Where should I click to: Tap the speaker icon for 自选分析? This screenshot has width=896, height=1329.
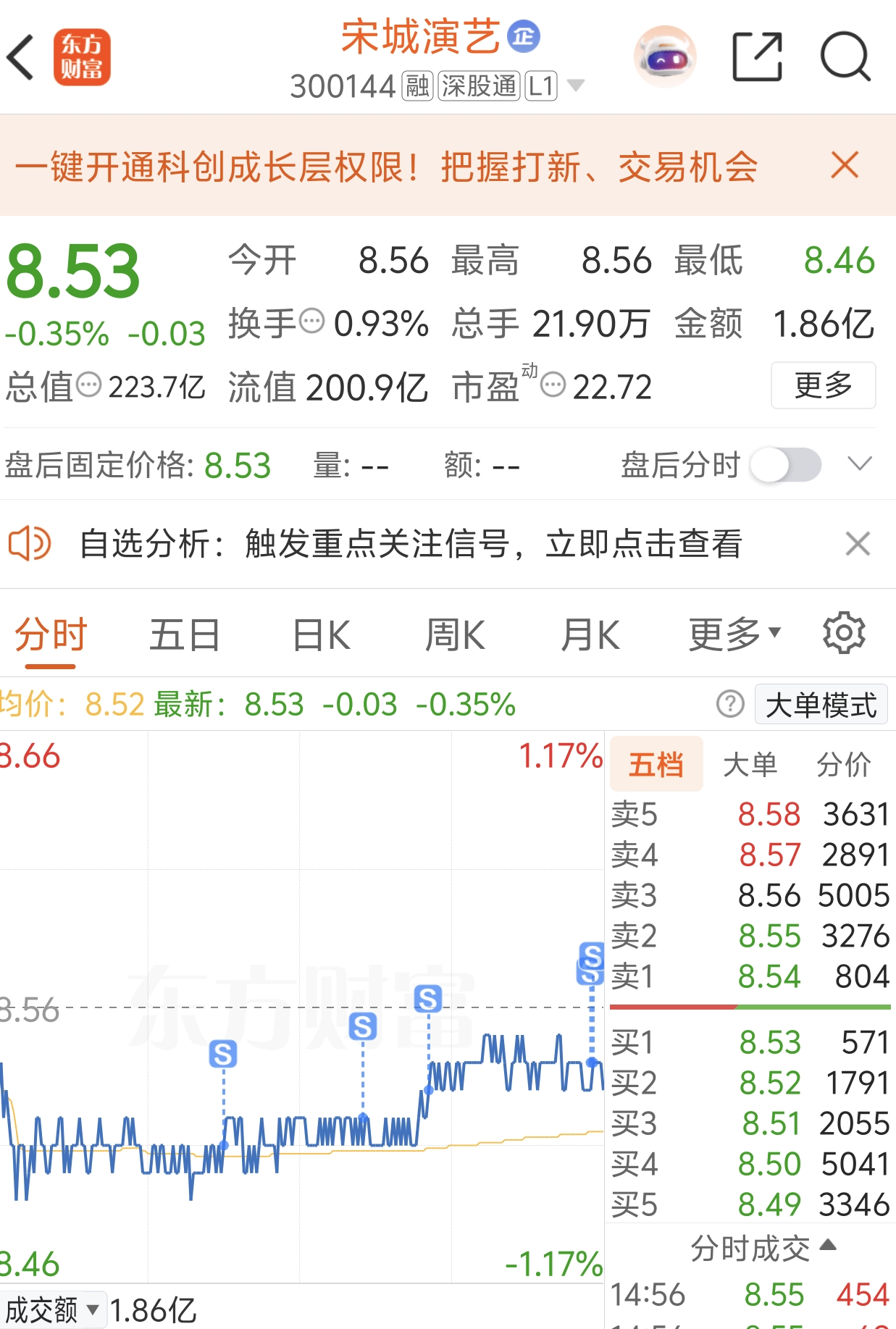pyautogui.click(x=30, y=543)
